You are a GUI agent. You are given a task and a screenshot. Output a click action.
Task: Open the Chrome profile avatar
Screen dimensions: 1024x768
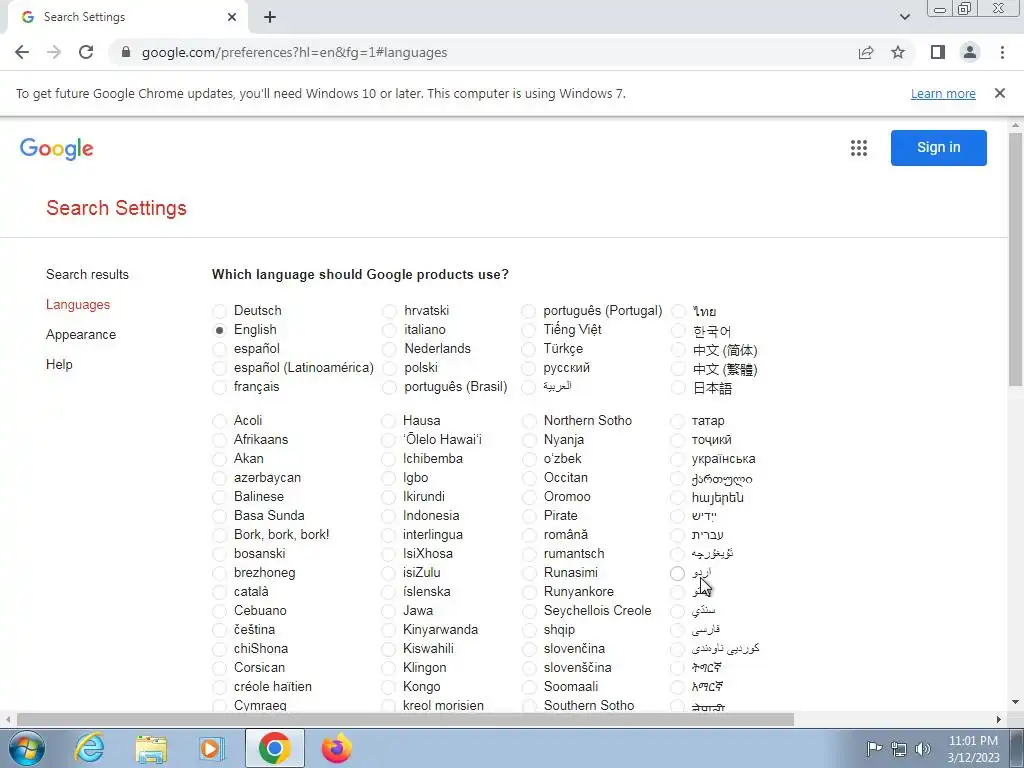coord(970,52)
